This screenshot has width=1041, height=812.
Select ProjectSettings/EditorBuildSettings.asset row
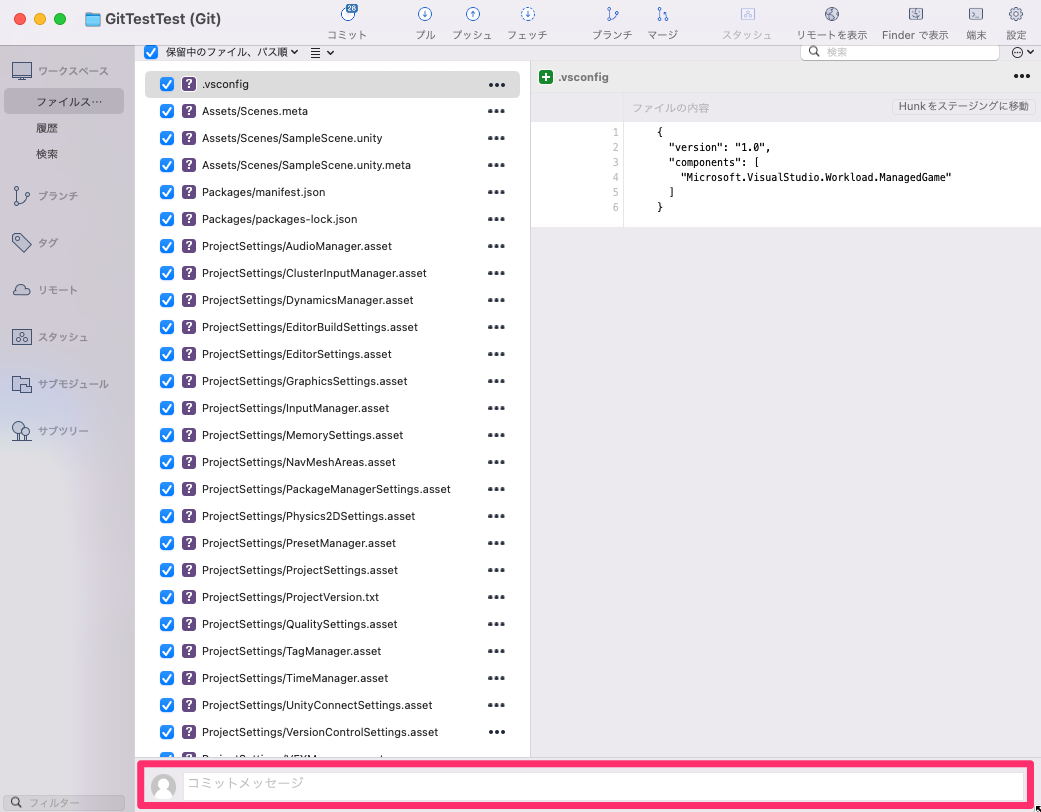(x=332, y=327)
